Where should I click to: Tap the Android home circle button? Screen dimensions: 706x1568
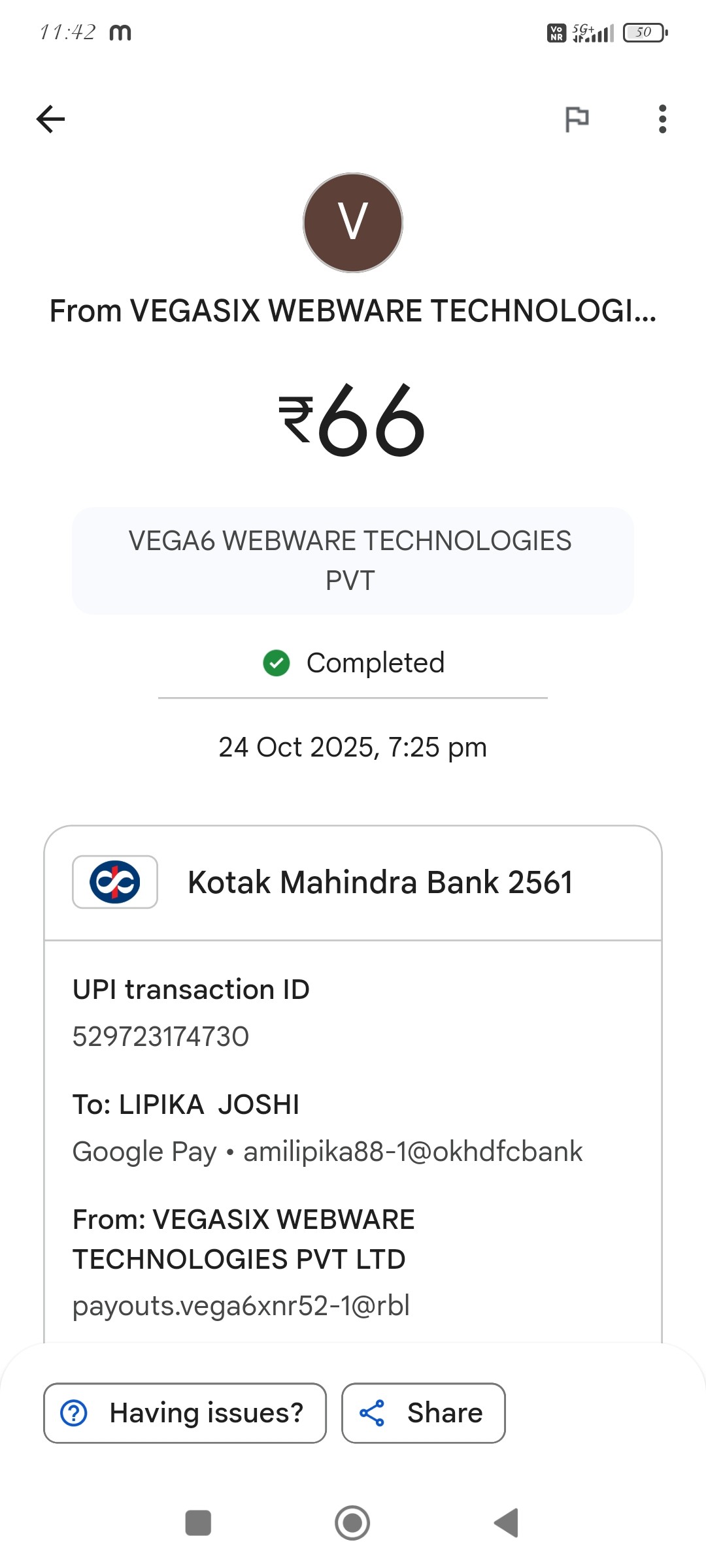tap(352, 1522)
